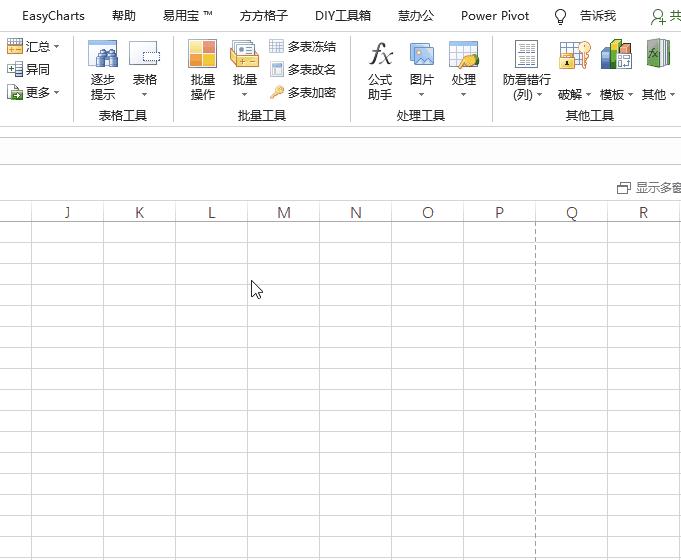Select column J header
The image size is (681, 560).
(x=67, y=212)
